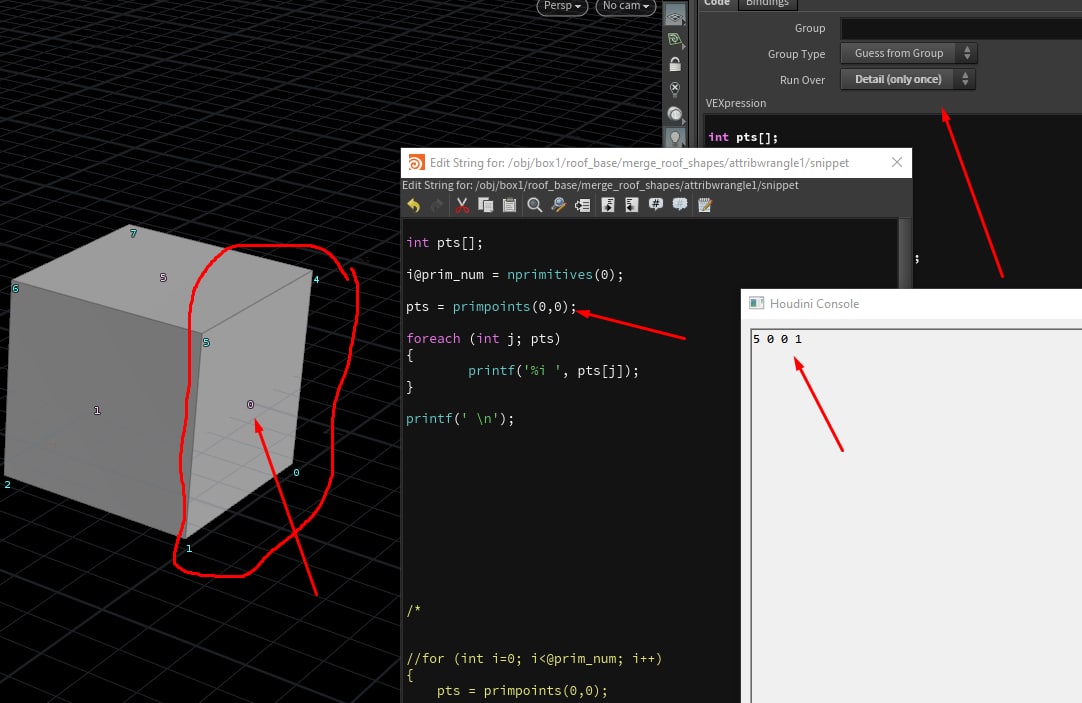This screenshot has width=1082, height=703.
Task: Click the Go to Line icon
Action: (582, 205)
